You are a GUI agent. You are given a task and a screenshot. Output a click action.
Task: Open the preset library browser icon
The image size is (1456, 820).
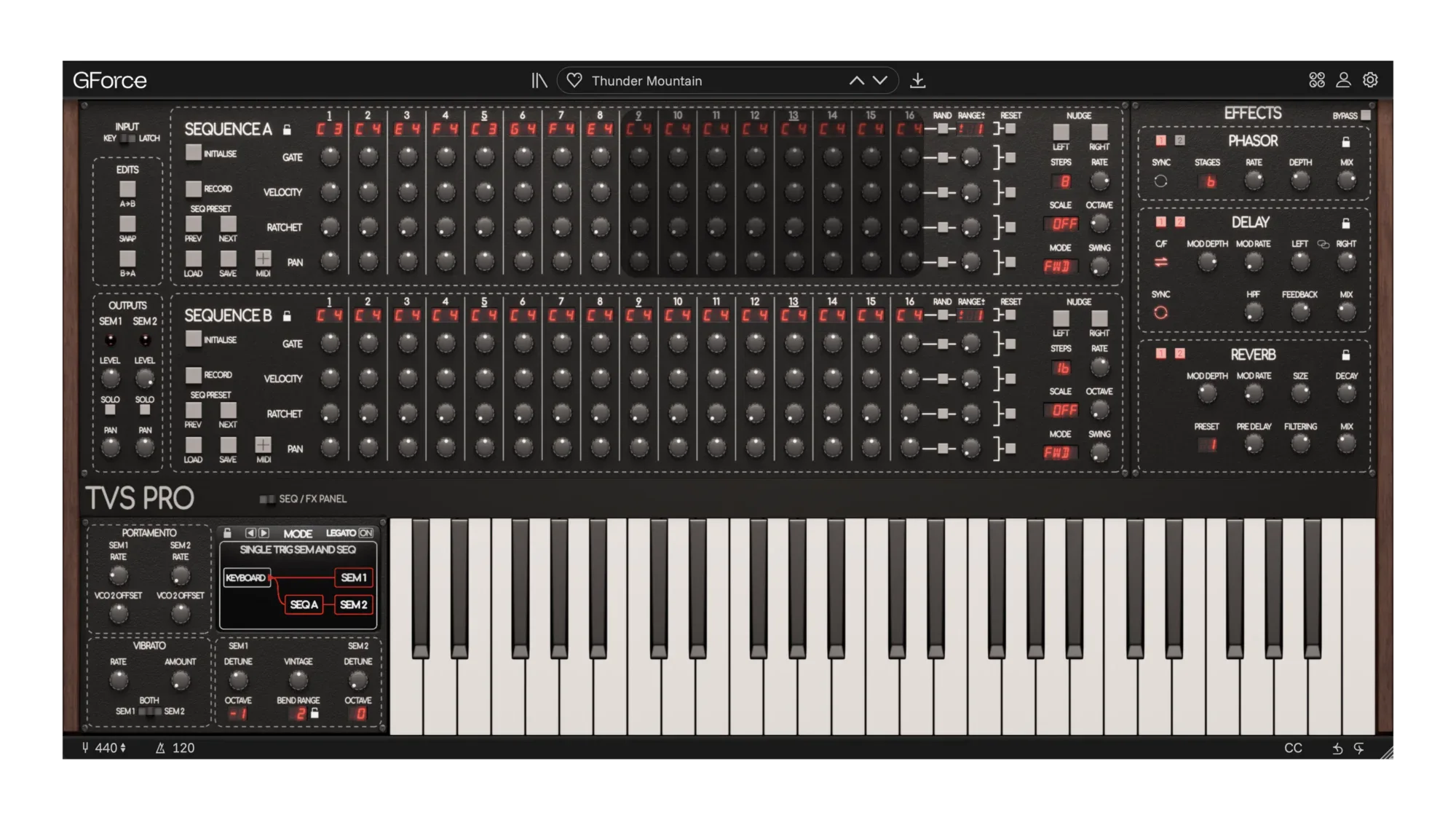point(539,81)
